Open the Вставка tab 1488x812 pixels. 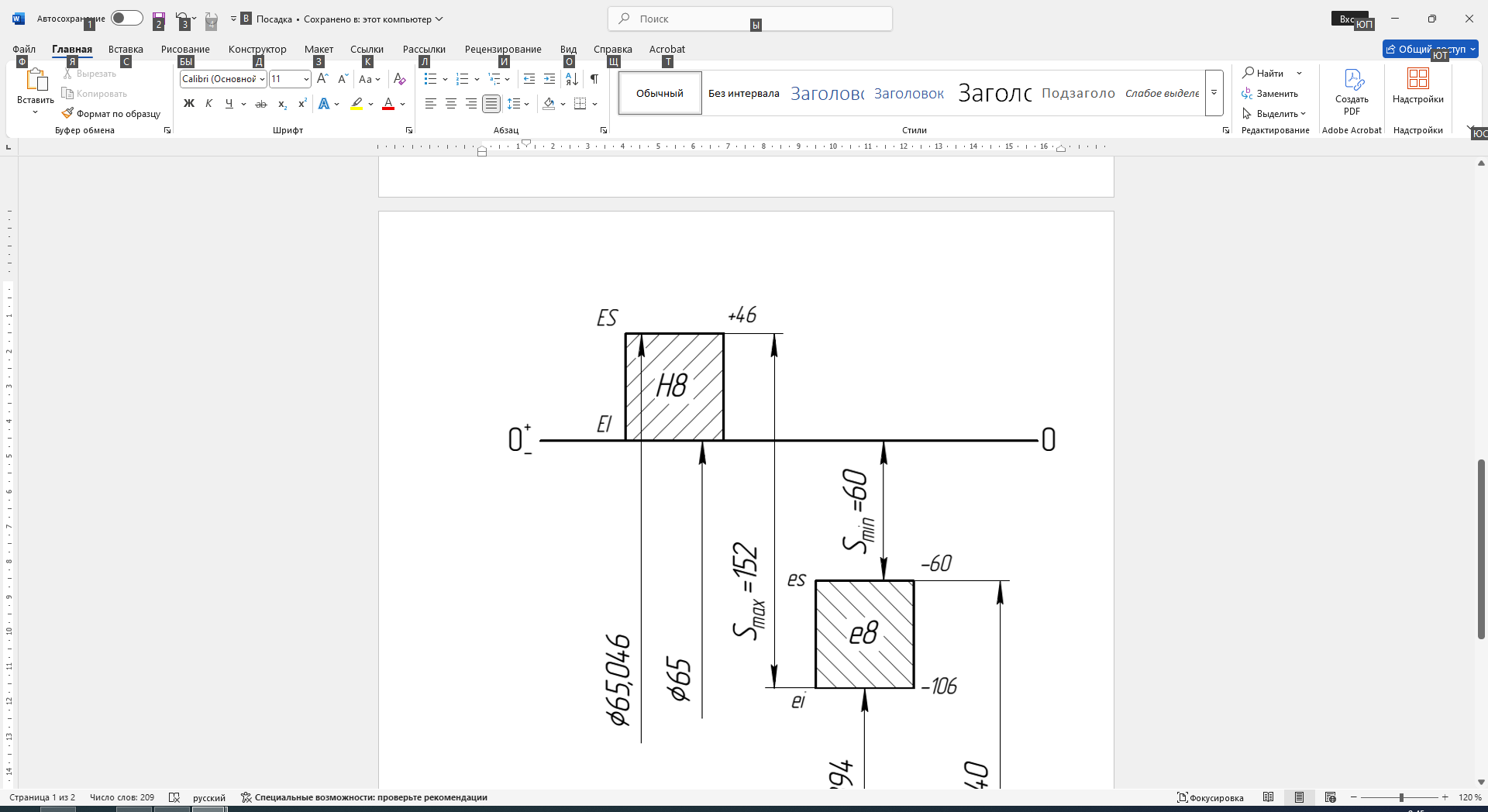click(x=126, y=49)
